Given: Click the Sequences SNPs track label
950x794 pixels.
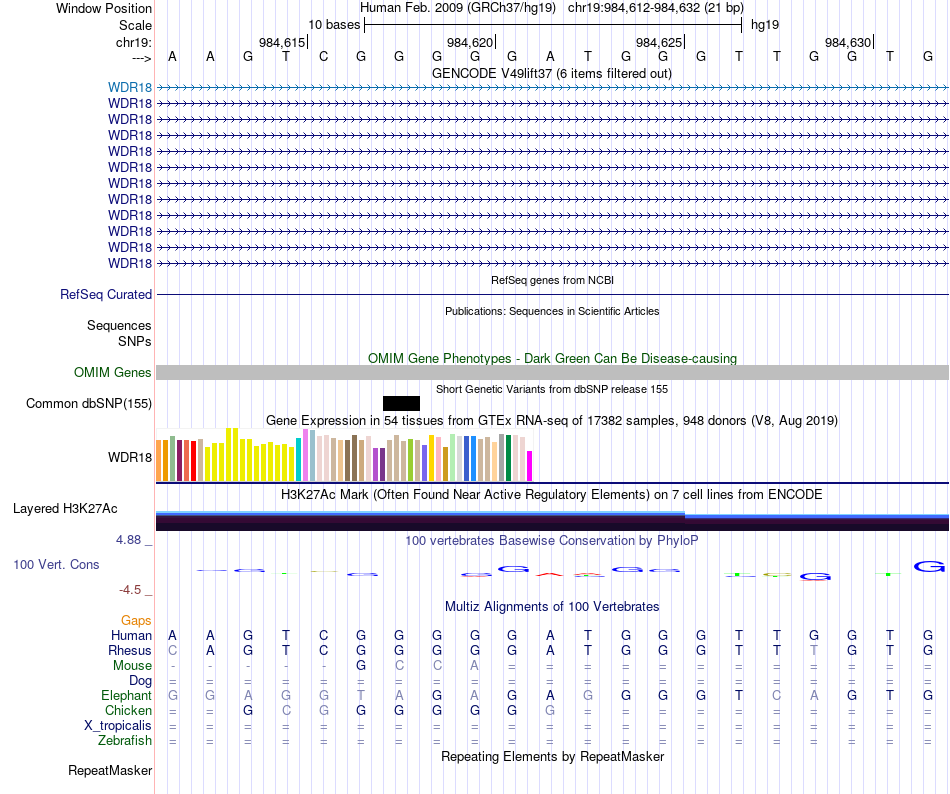Looking at the screenshot, I should pyautogui.click(x=119, y=334).
